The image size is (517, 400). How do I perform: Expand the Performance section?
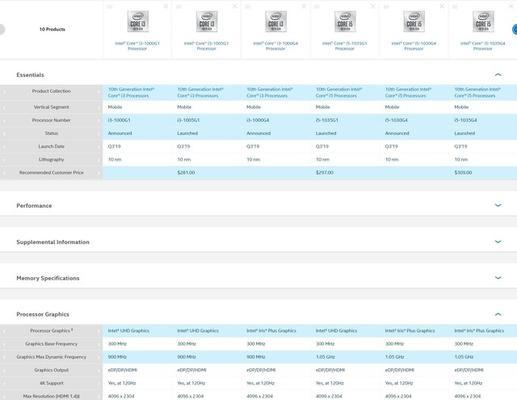pyautogui.click(x=498, y=205)
